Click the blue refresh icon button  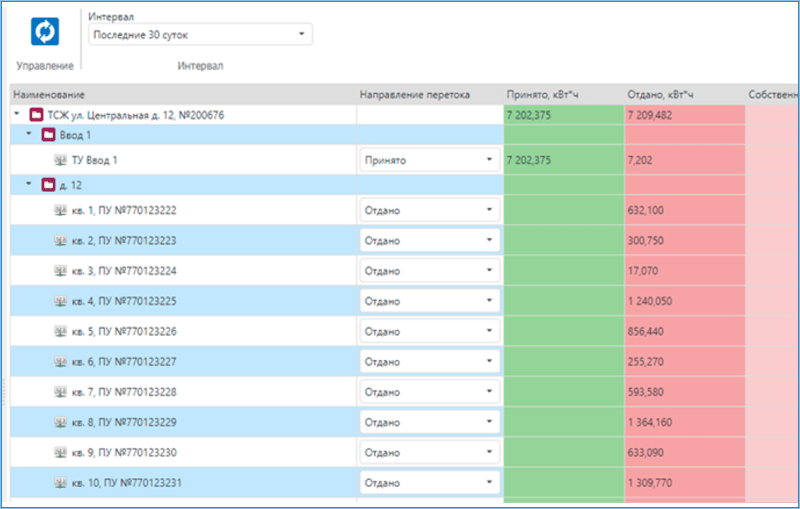click(45, 32)
